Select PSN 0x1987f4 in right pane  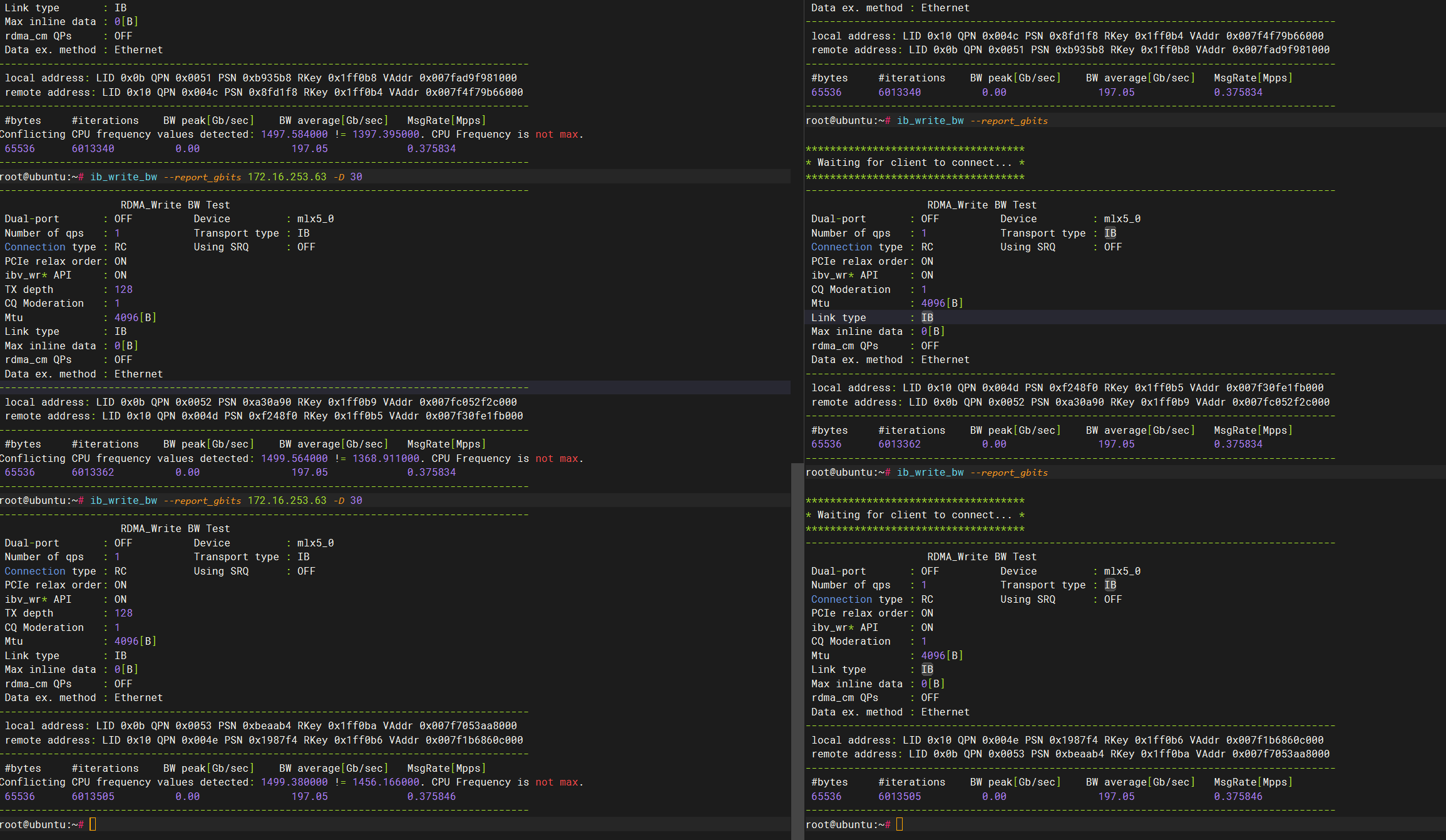point(1074,740)
